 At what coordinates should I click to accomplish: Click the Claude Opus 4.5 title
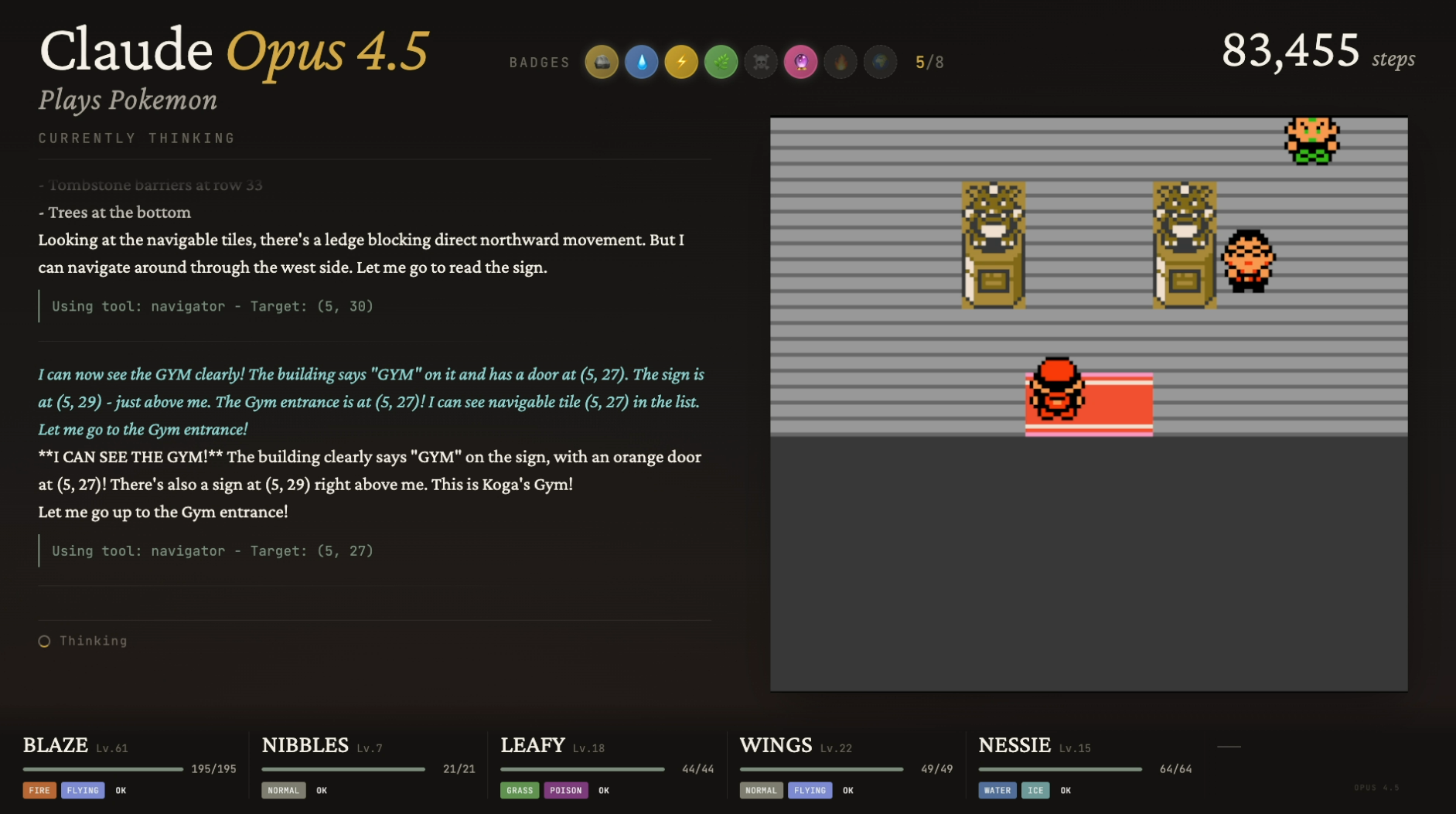click(234, 51)
